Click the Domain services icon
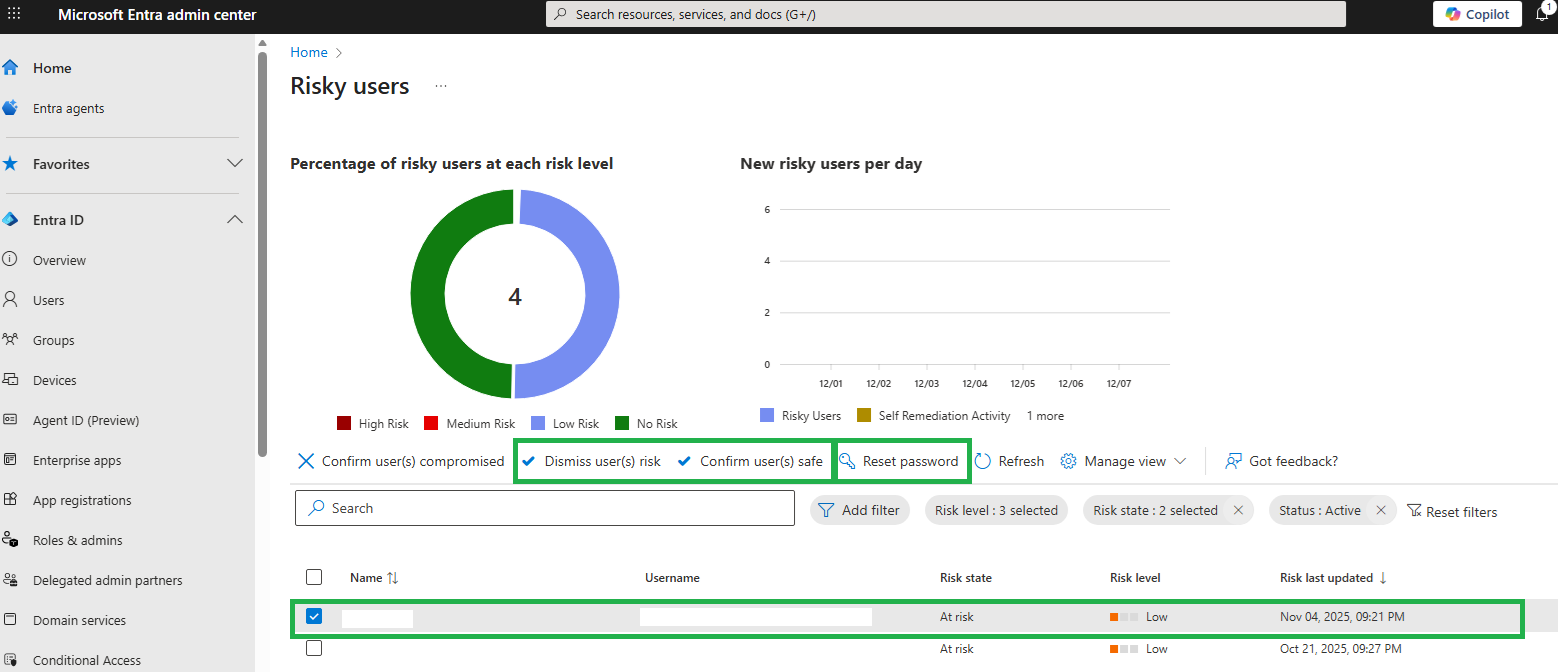The width and height of the screenshot is (1558, 672). point(10,620)
